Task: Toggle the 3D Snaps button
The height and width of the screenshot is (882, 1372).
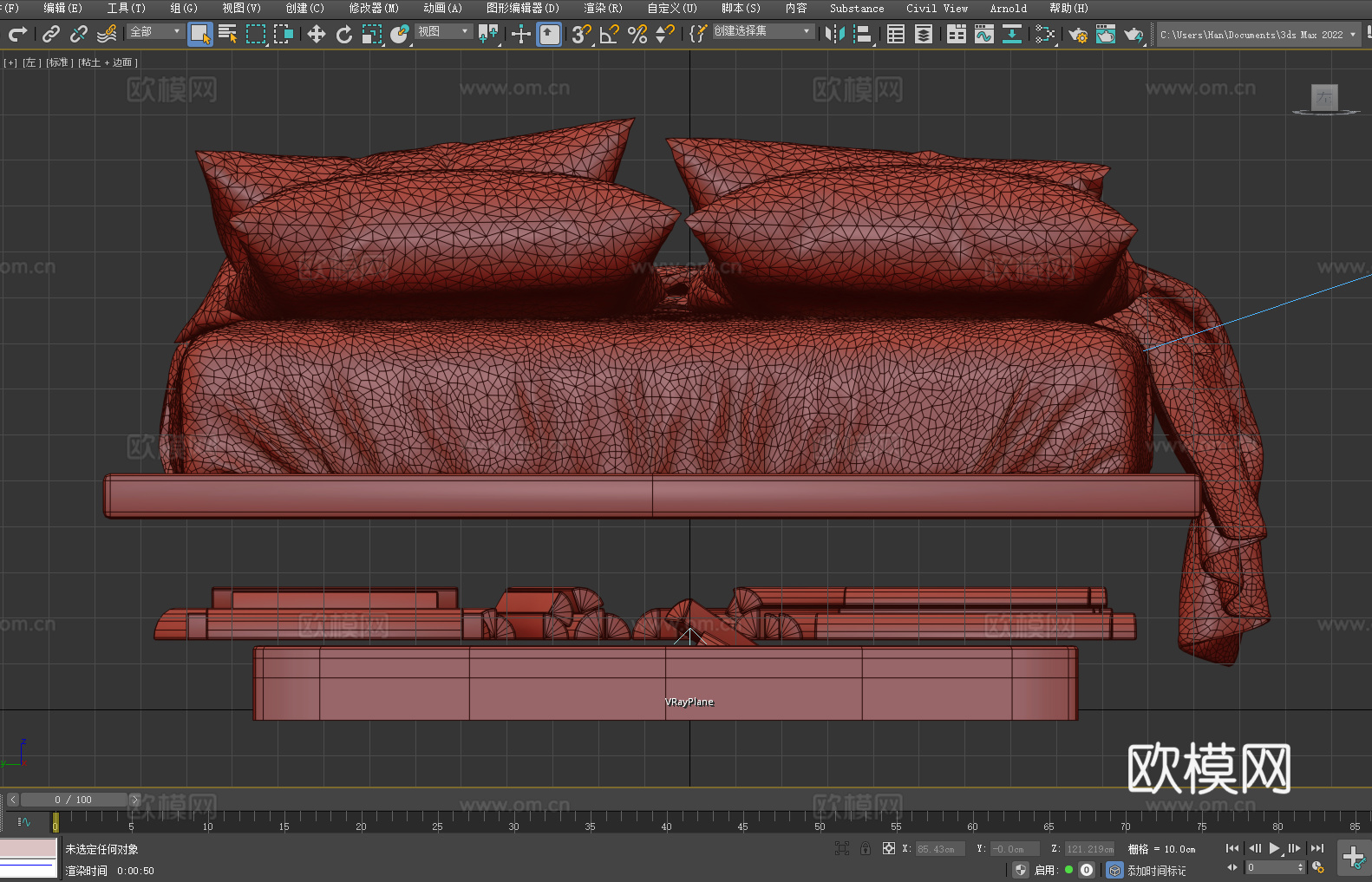Action: coord(581,34)
